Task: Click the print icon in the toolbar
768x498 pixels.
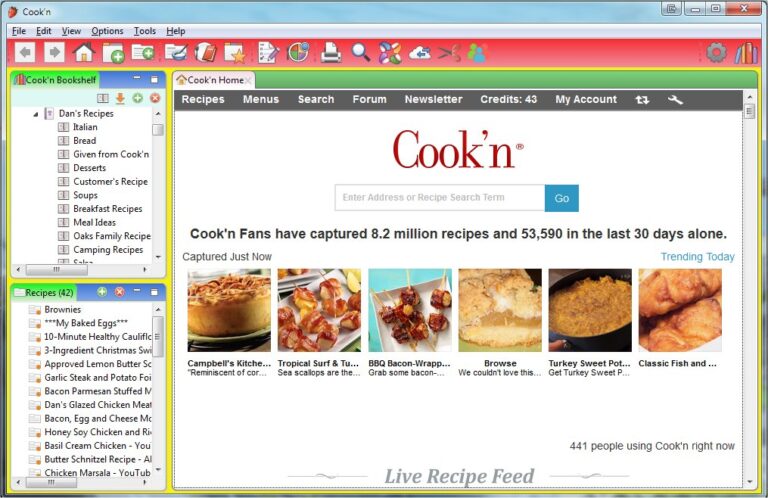Action: (x=331, y=52)
